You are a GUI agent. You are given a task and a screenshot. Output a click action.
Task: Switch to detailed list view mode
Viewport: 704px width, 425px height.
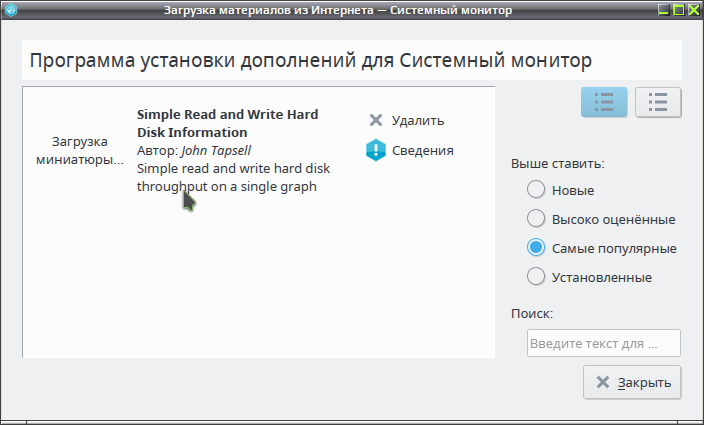coord(604,102)
